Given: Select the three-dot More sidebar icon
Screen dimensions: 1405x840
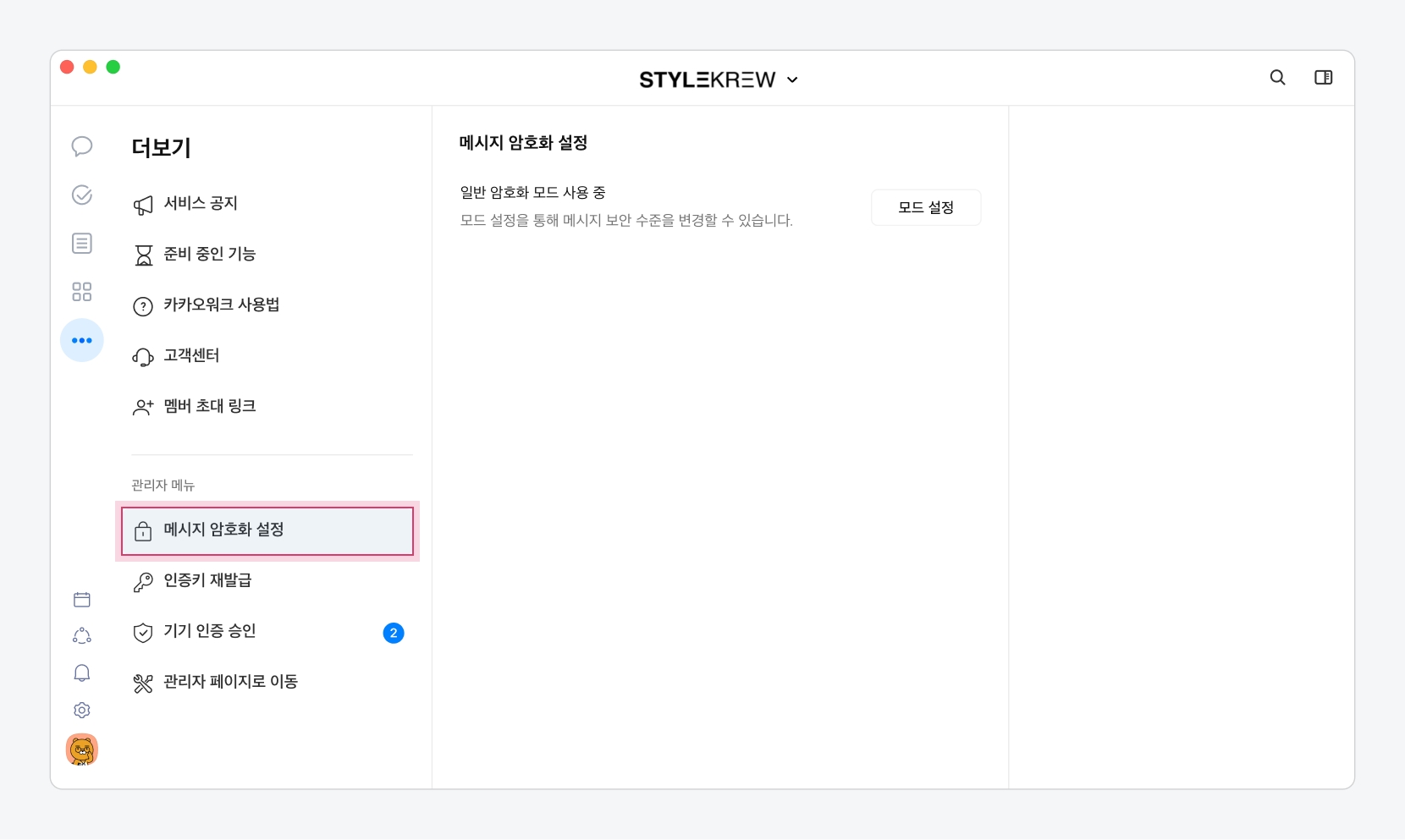Looking at the screenshot, I should [x=82, y=340].
